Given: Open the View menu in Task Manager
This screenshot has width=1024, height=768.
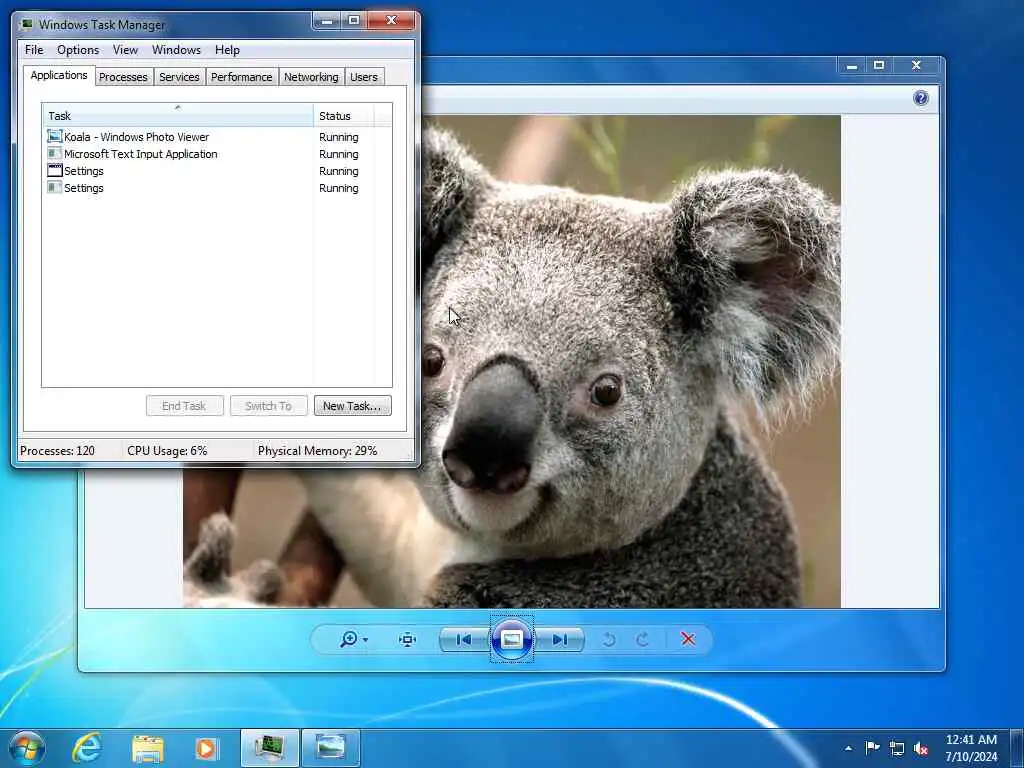Looking at the screenshot, I should point(125,50).
